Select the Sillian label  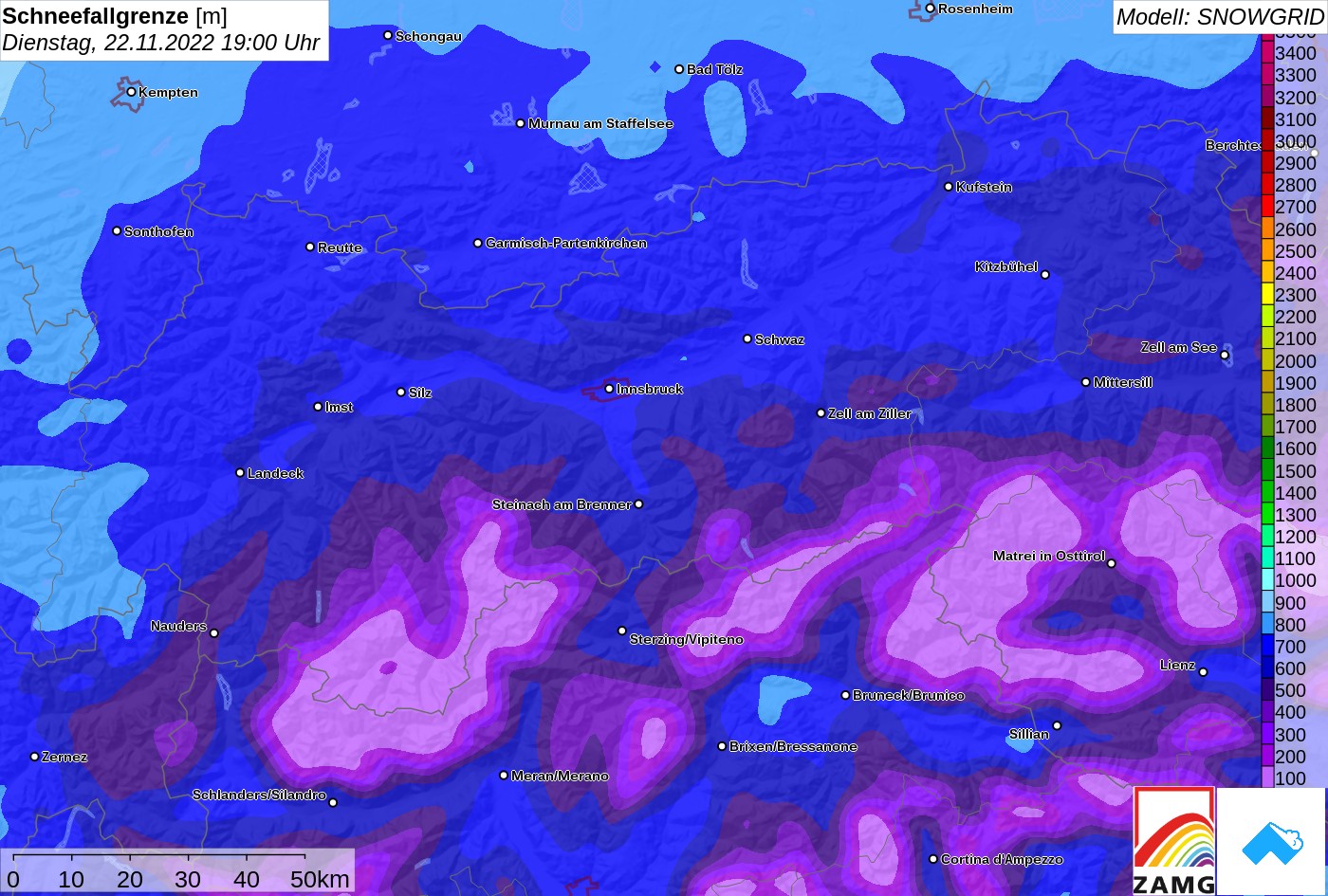[1029, 734]
